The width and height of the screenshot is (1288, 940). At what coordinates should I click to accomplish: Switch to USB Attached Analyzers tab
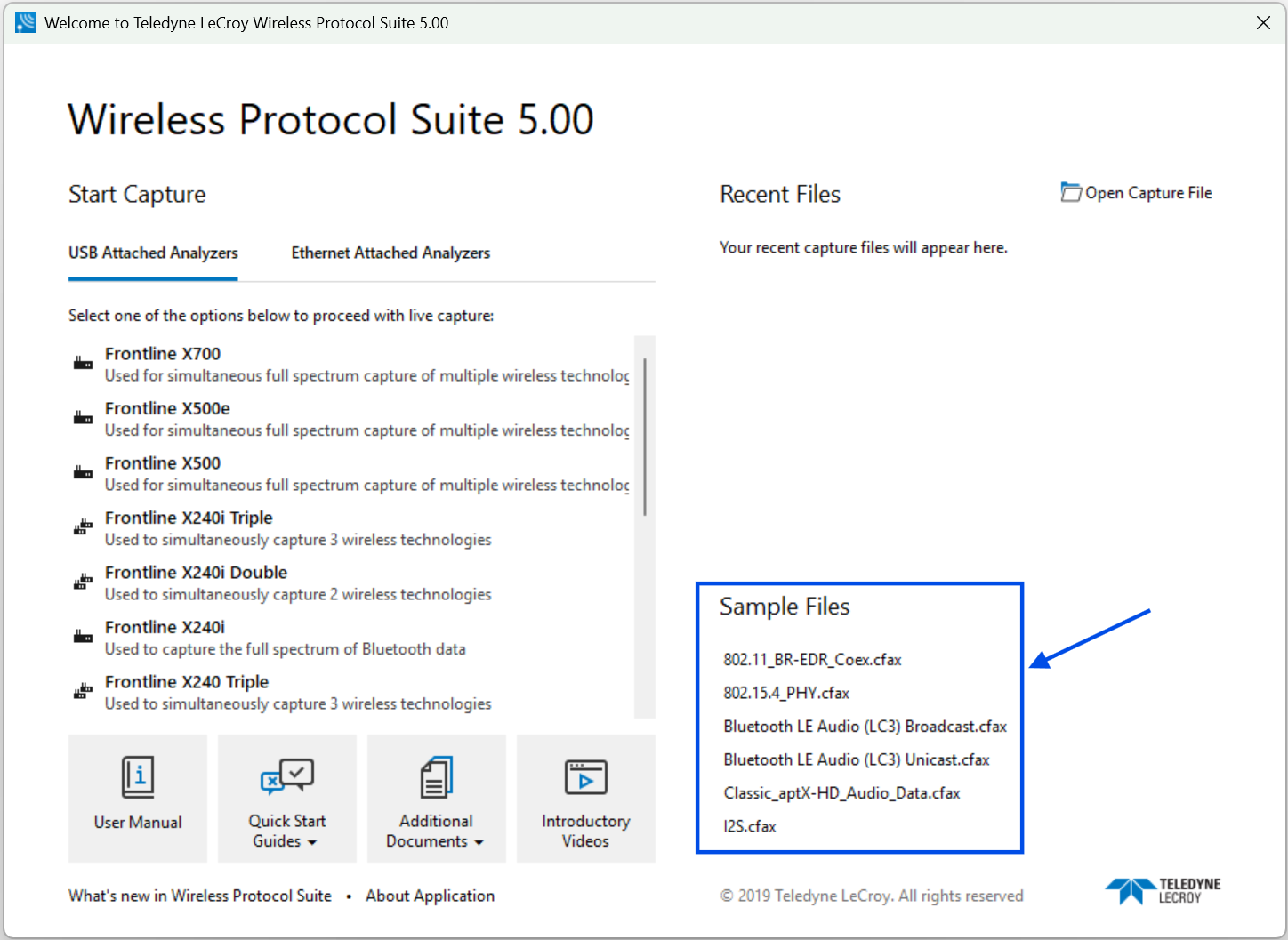(153, 253)
